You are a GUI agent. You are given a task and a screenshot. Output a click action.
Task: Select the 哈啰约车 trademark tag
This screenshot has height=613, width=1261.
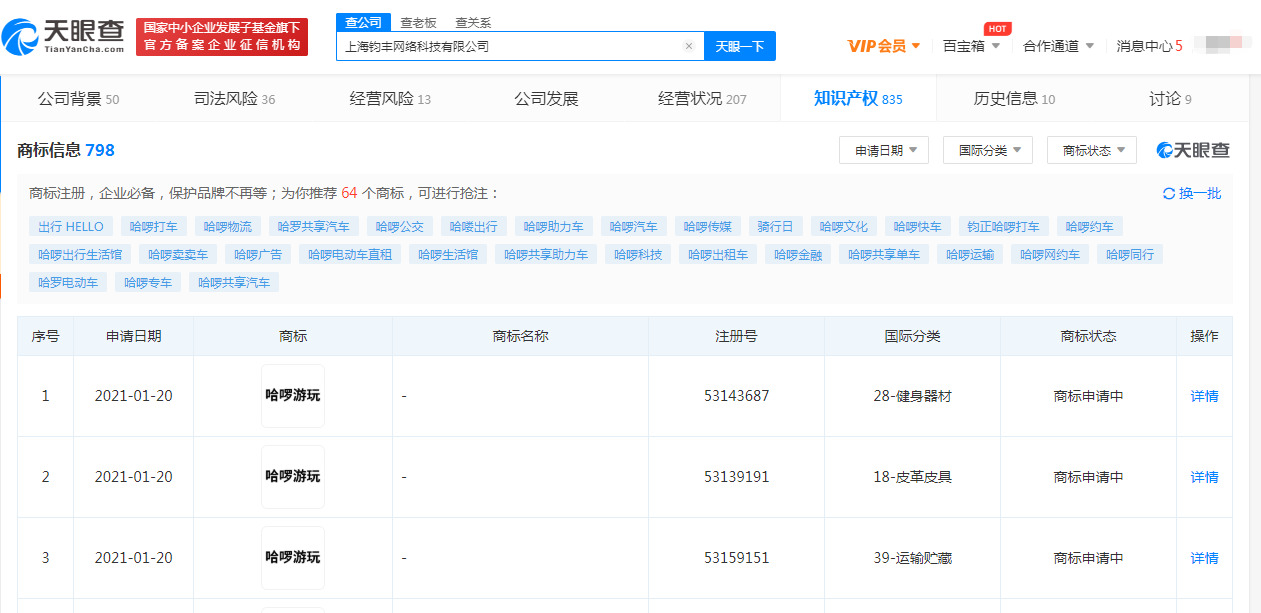(1090, 226)
